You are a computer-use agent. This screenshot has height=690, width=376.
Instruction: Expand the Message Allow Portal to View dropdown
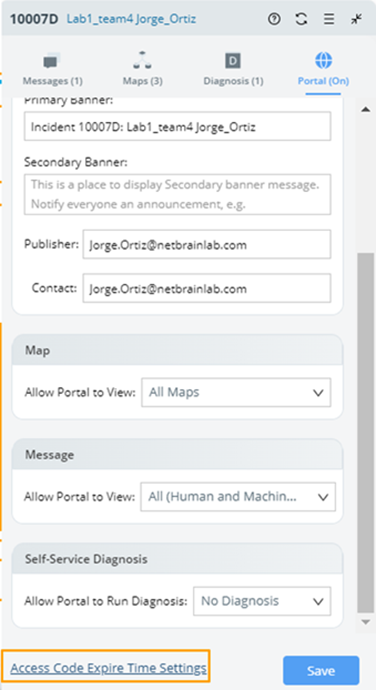pos(238,497)
